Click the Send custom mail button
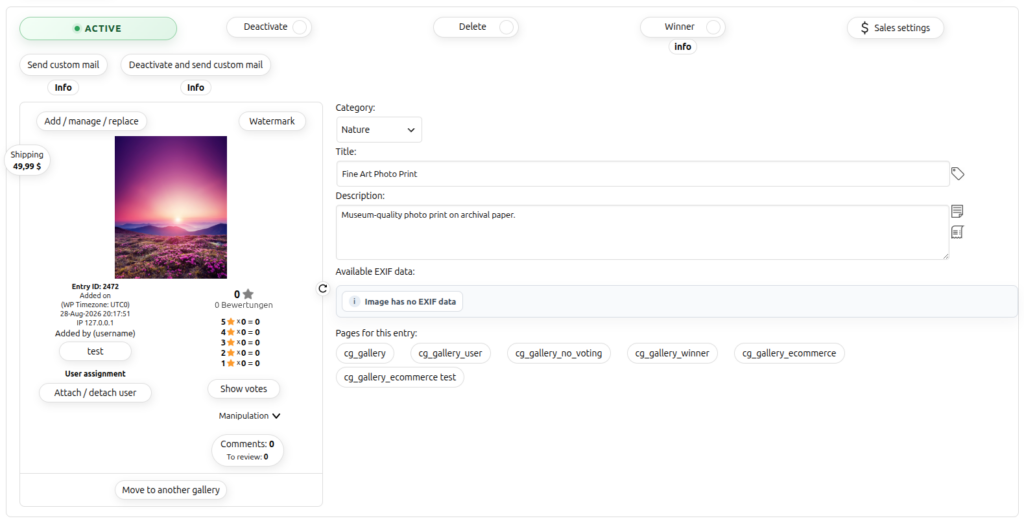Viewport: 1024px width, 523px height. [x=63, y=65]
